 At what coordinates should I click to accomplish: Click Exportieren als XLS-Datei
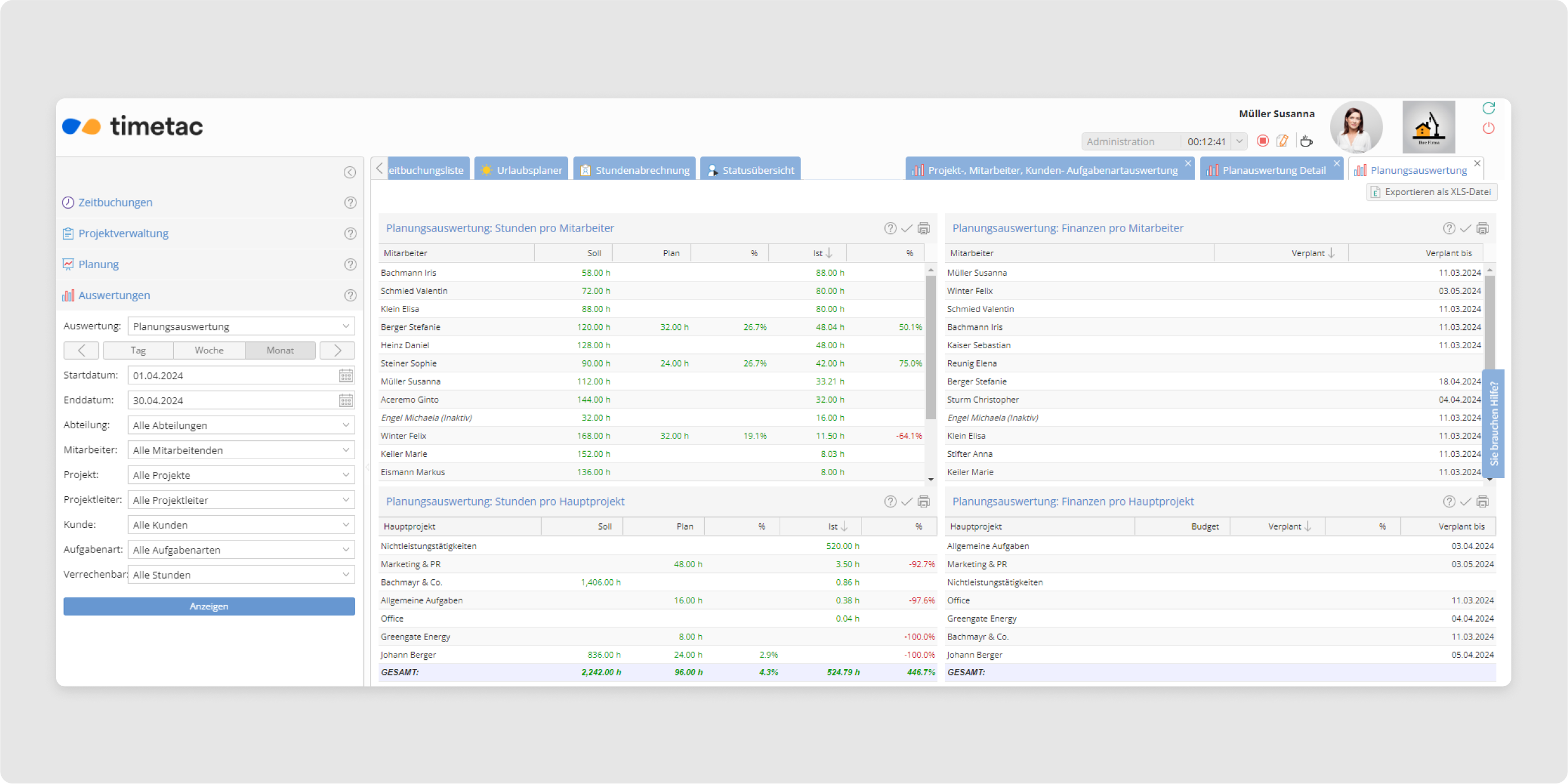pos(1431,192)
